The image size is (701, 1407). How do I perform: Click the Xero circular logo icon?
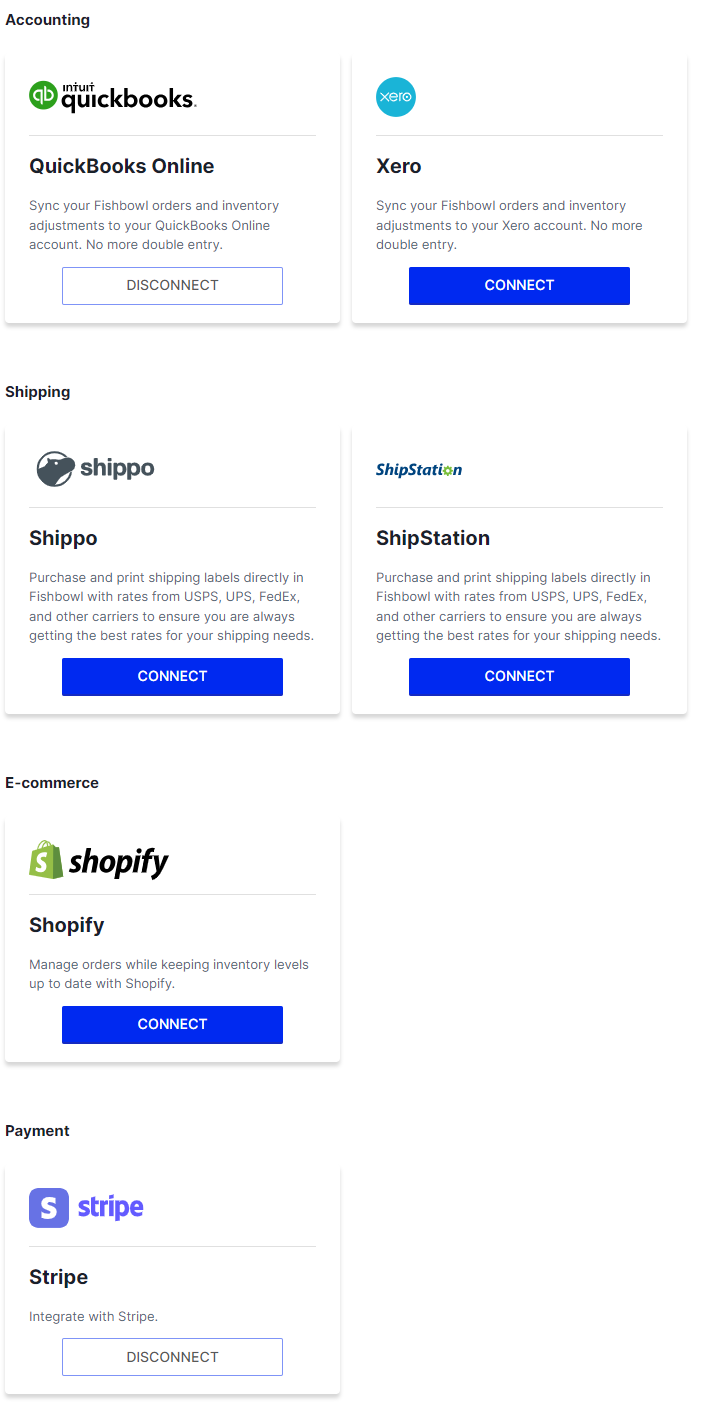click(x=396, y=96)
